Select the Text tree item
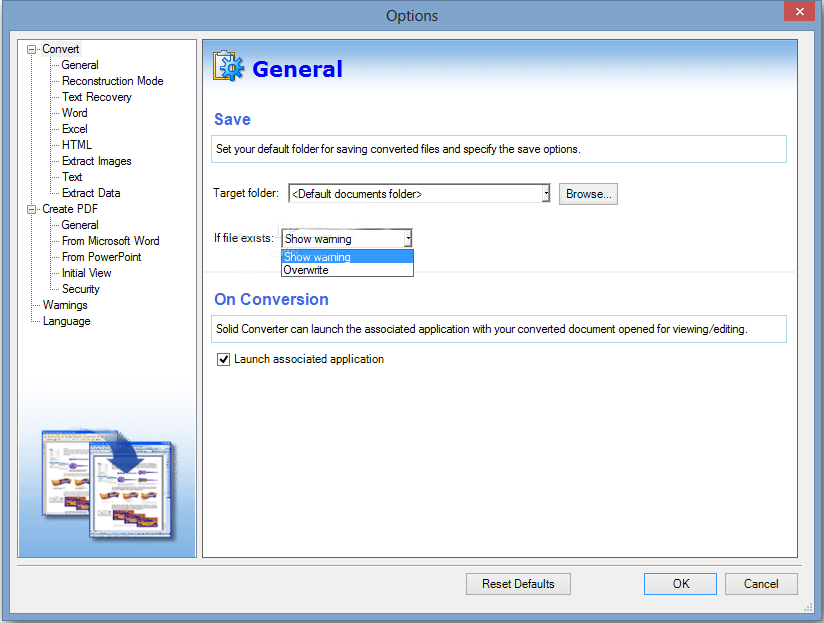Viewport: 824px width, 623px height. (x=72, y=177)
